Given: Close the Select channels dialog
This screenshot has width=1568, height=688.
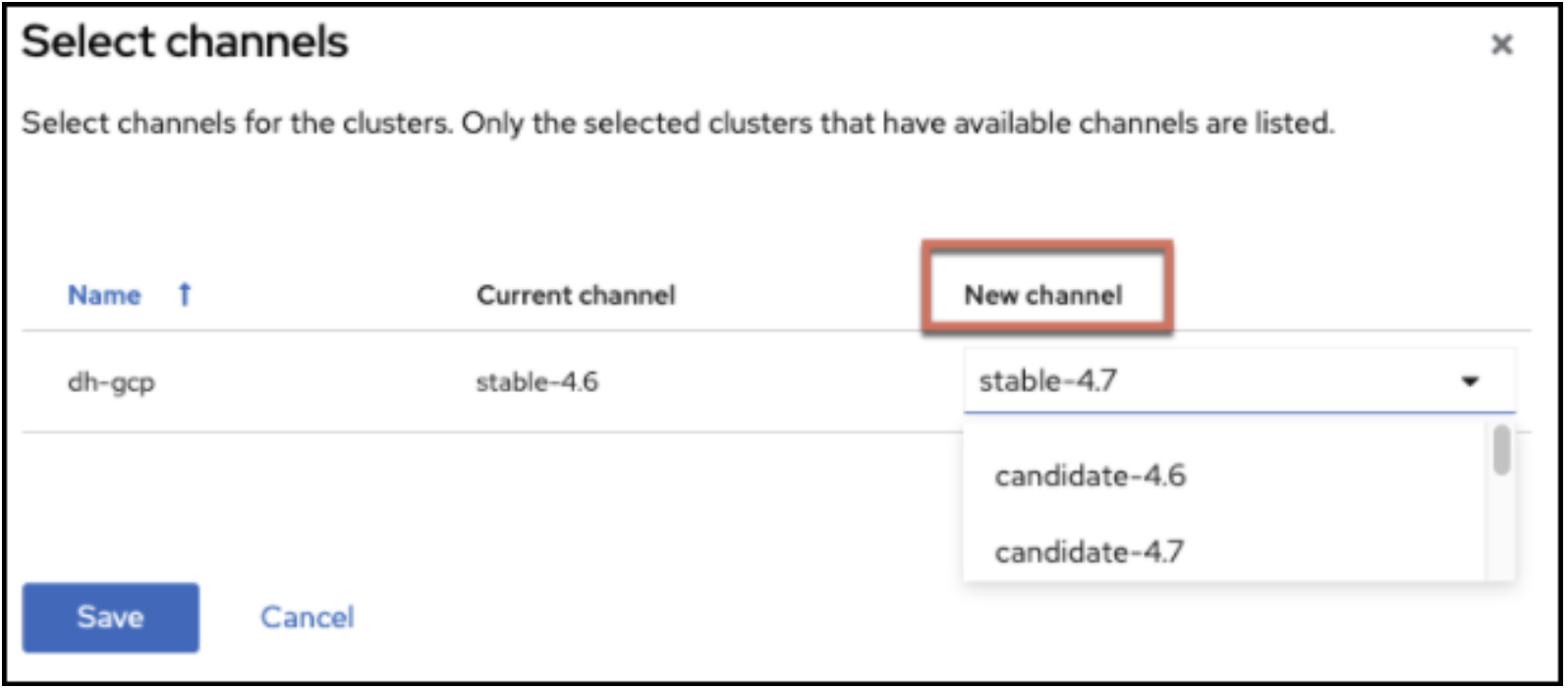Looking at the screenshot, I should 1501,45.
